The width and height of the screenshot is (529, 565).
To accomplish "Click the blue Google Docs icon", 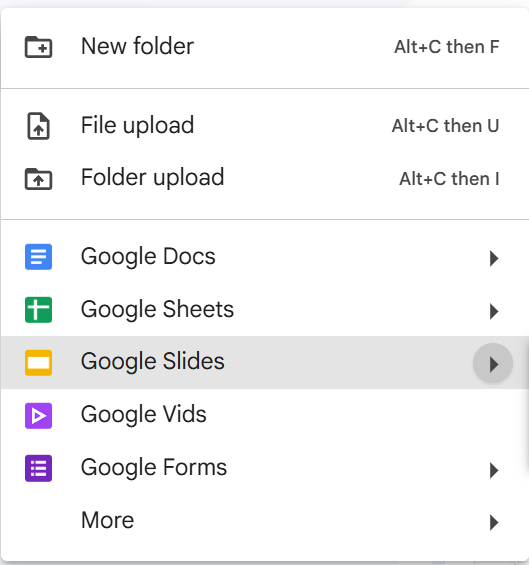I will pyautogui.click(x=39, y=257).
